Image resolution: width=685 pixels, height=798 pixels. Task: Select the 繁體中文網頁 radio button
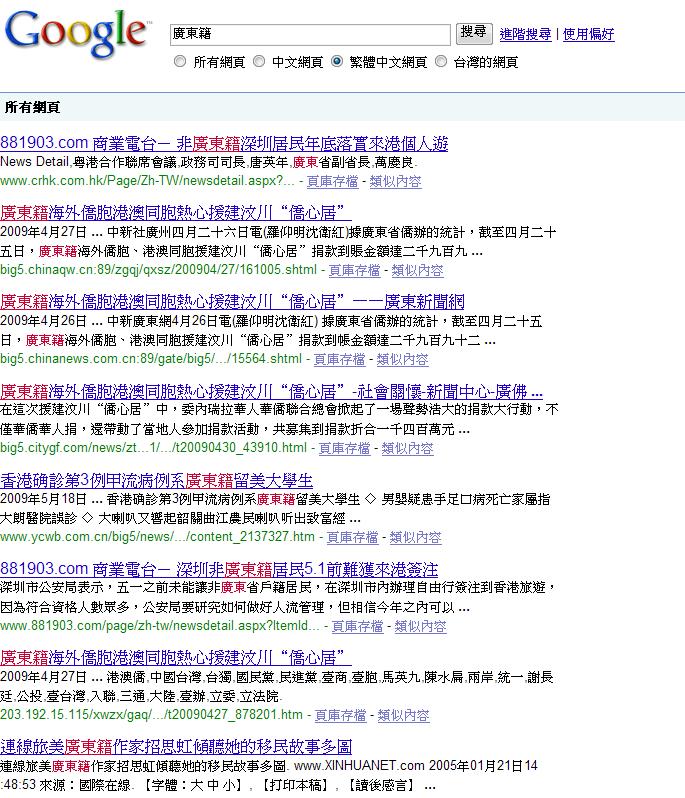point(337,62)
